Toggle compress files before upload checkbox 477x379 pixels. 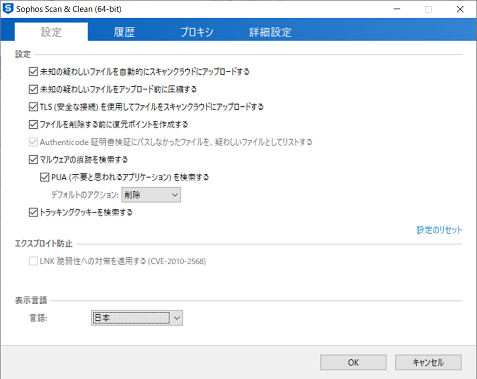[33, 89]
